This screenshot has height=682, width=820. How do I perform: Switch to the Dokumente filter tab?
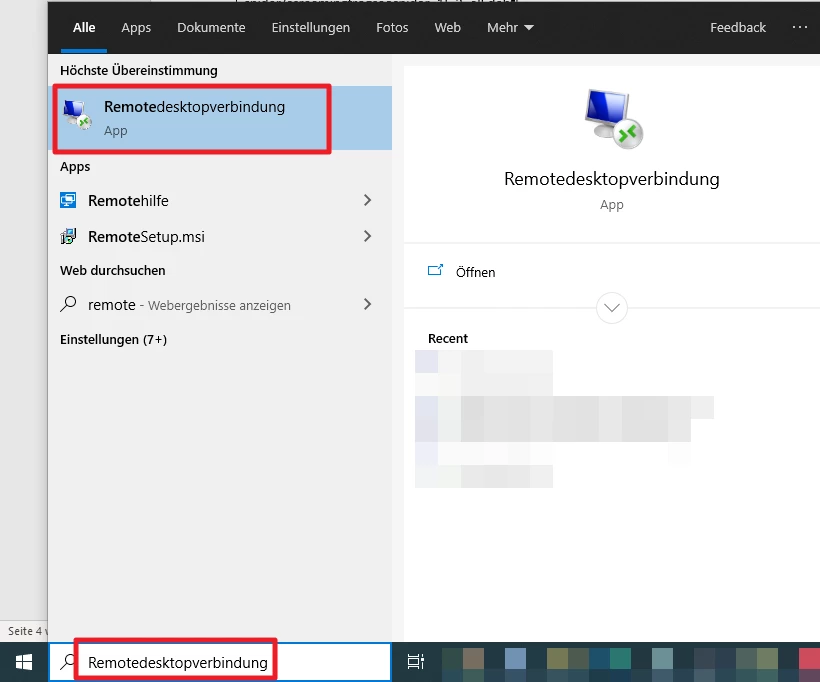[211, 28]
